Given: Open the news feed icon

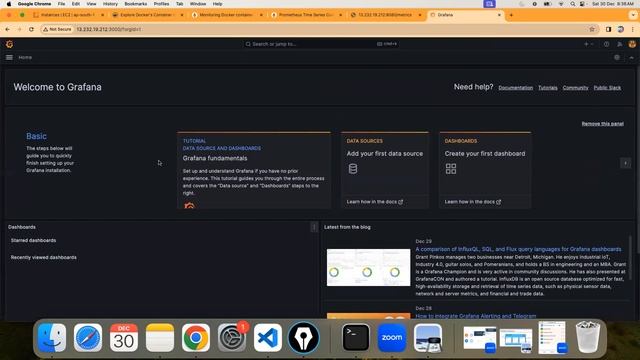Looking at the screenshot, I should click(620, 44).
